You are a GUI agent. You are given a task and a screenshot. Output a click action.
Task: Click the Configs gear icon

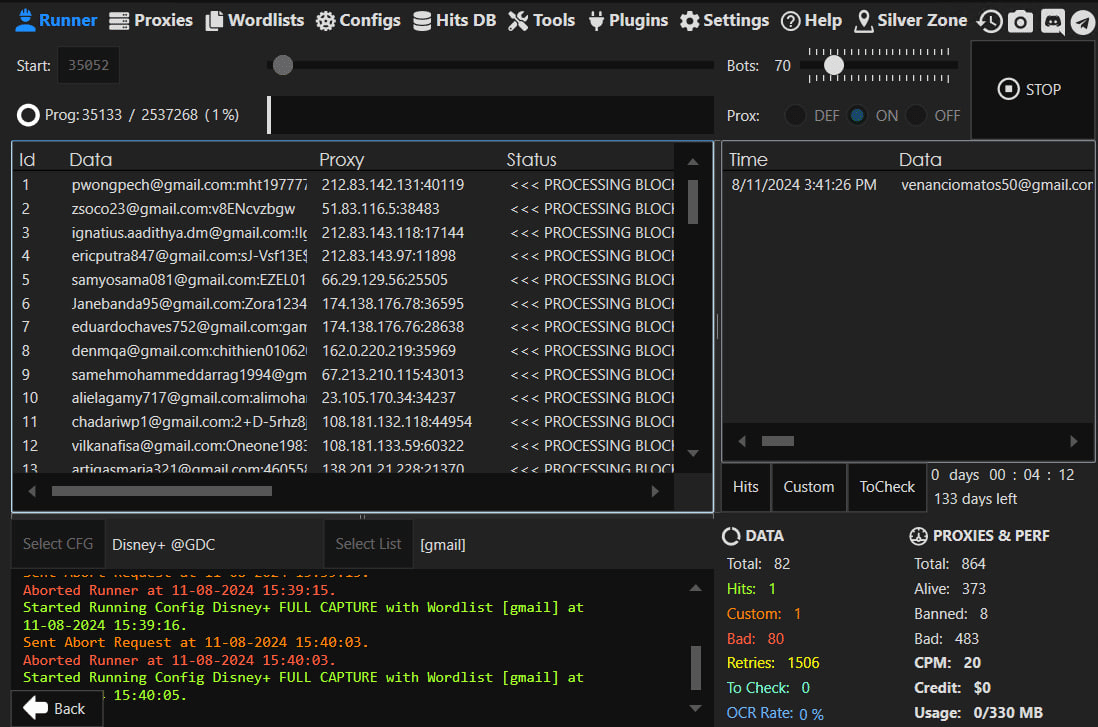[x=325, y=21]
